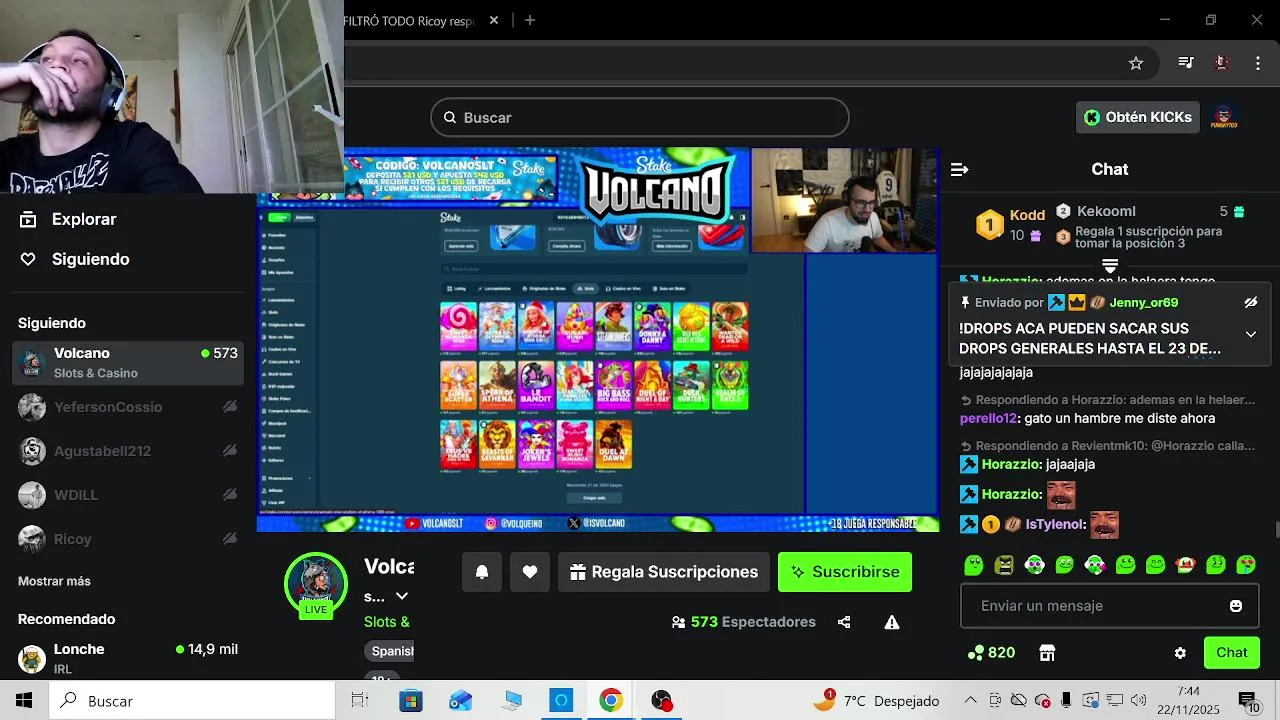Screen dimensions: 1280x720
Task: Show hidden system tray icons
Action: tap(970, 701)
